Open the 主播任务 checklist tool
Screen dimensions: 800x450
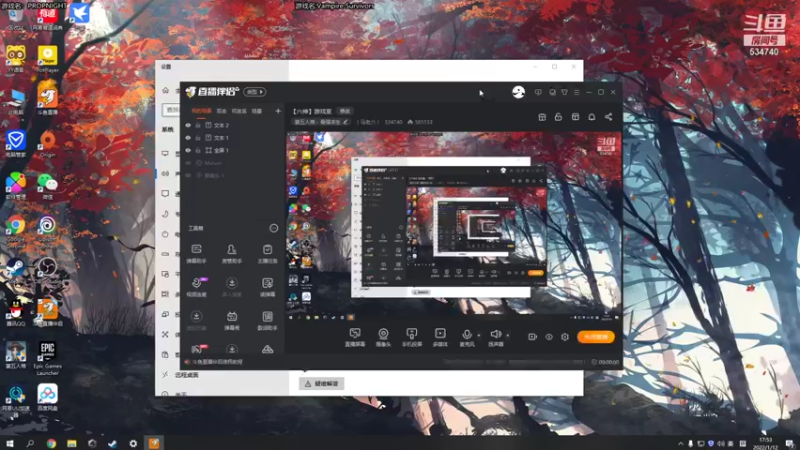[267, 254]
